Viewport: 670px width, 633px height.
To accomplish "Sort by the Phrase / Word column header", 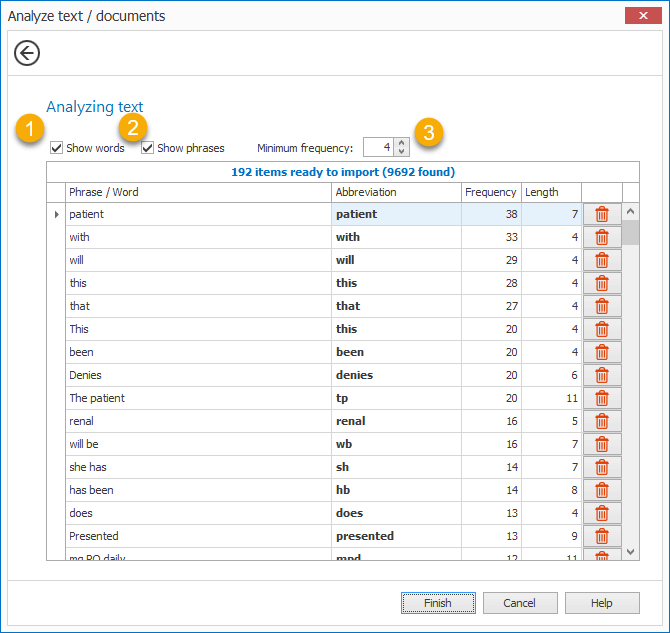I will (x=198, y=192).
